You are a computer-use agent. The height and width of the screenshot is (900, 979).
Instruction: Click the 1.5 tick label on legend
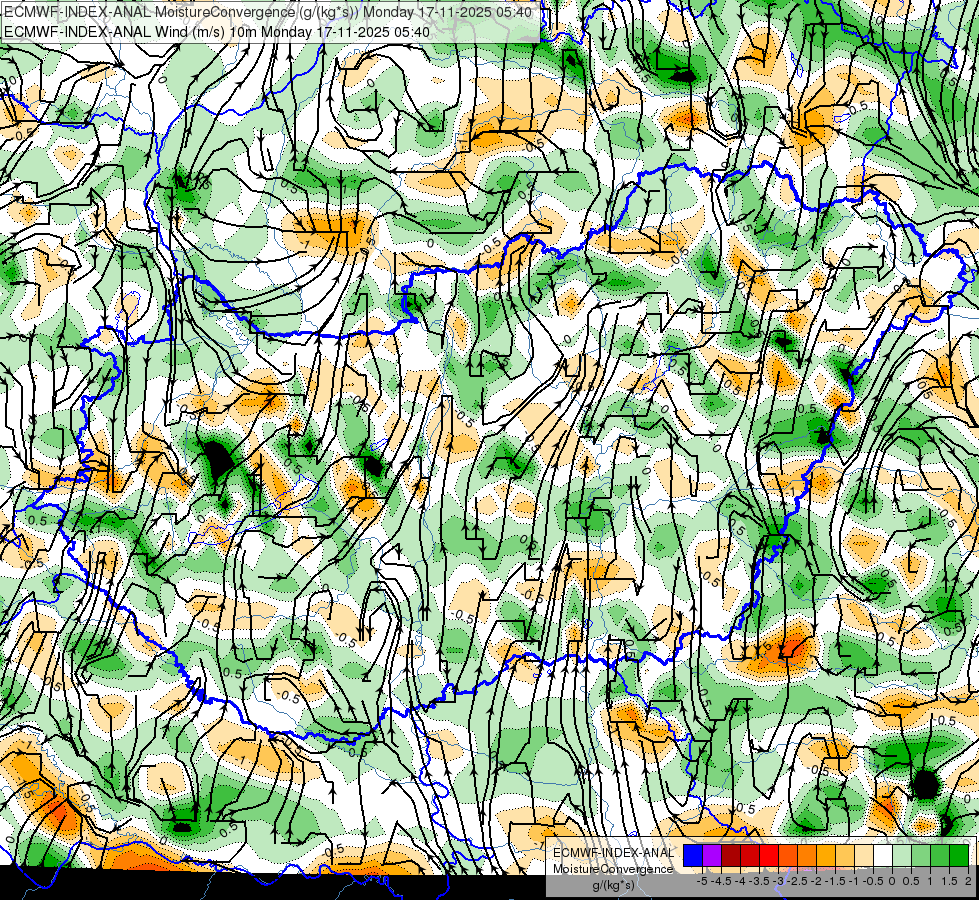(948, 881)
